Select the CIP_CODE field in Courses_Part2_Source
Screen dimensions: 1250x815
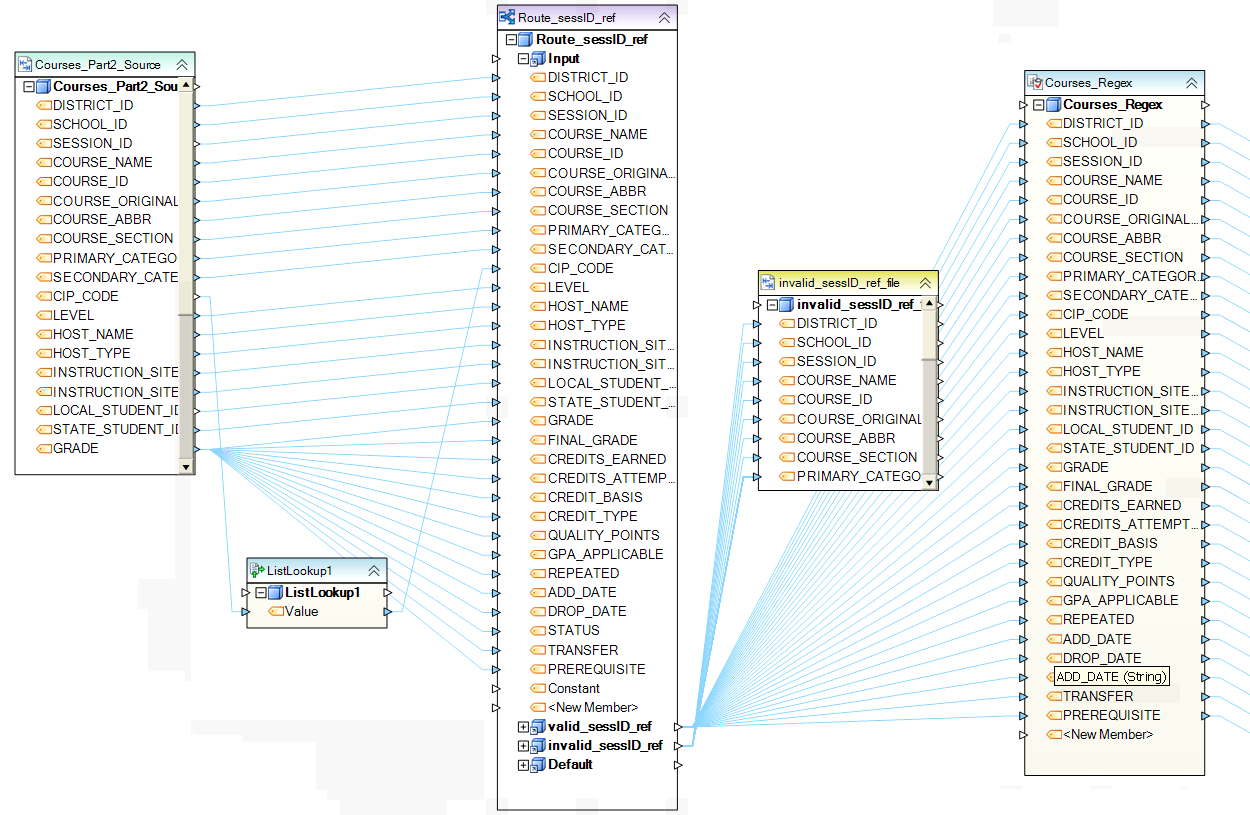click(85, 296)
